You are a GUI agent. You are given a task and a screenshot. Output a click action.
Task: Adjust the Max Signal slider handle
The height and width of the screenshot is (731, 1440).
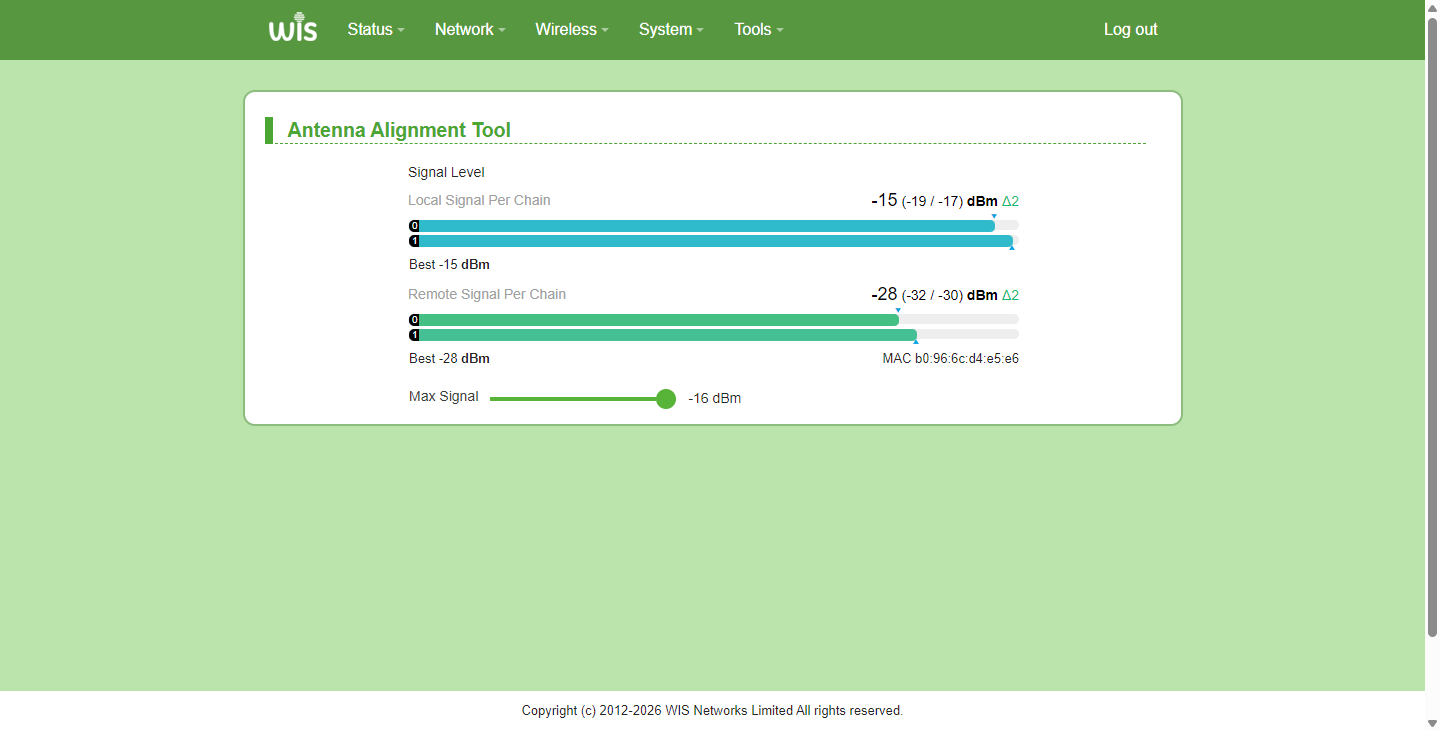666,399
